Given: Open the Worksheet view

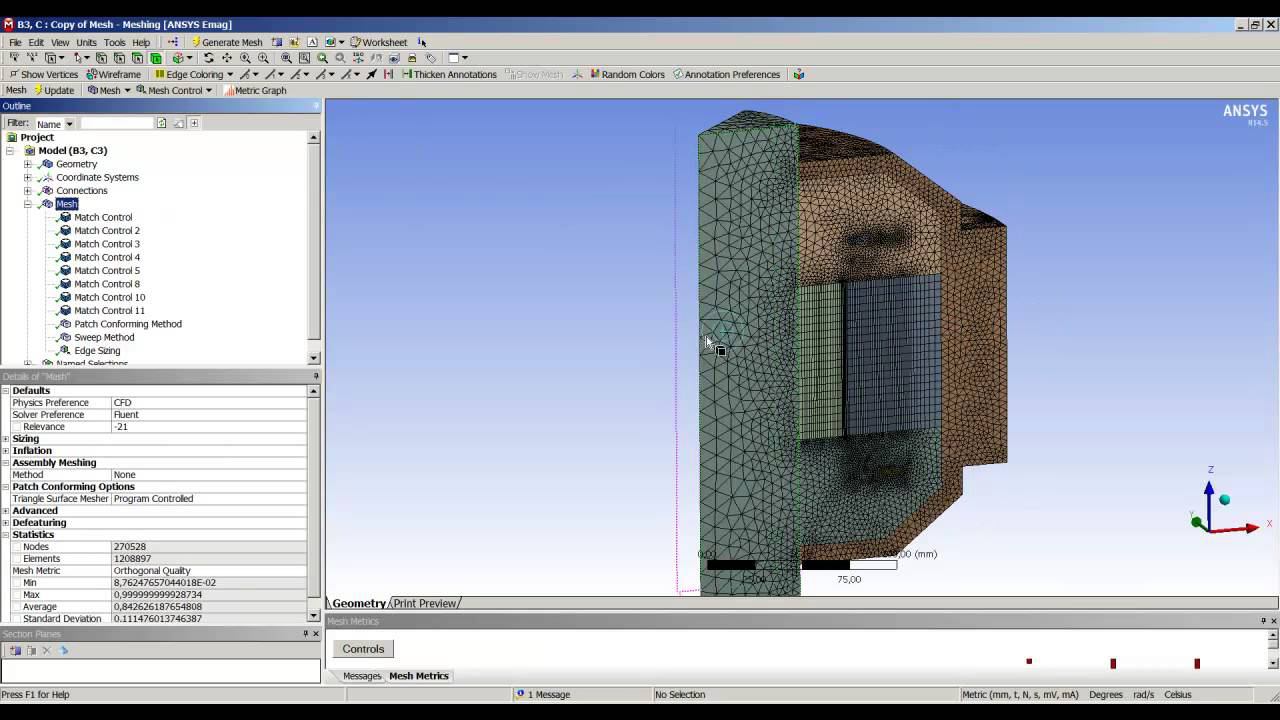Looking at the screenshot, I should point(378,42).
